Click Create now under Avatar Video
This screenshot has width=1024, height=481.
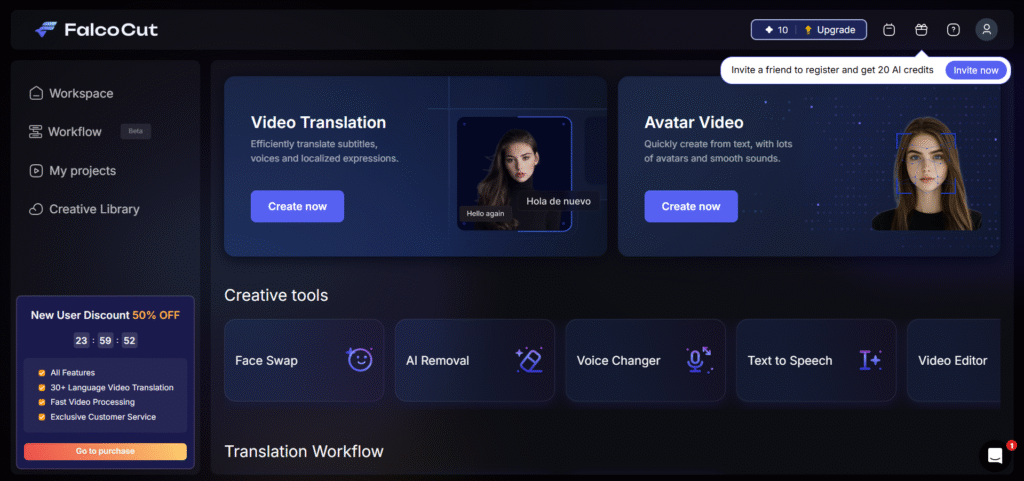coord(691,206)
